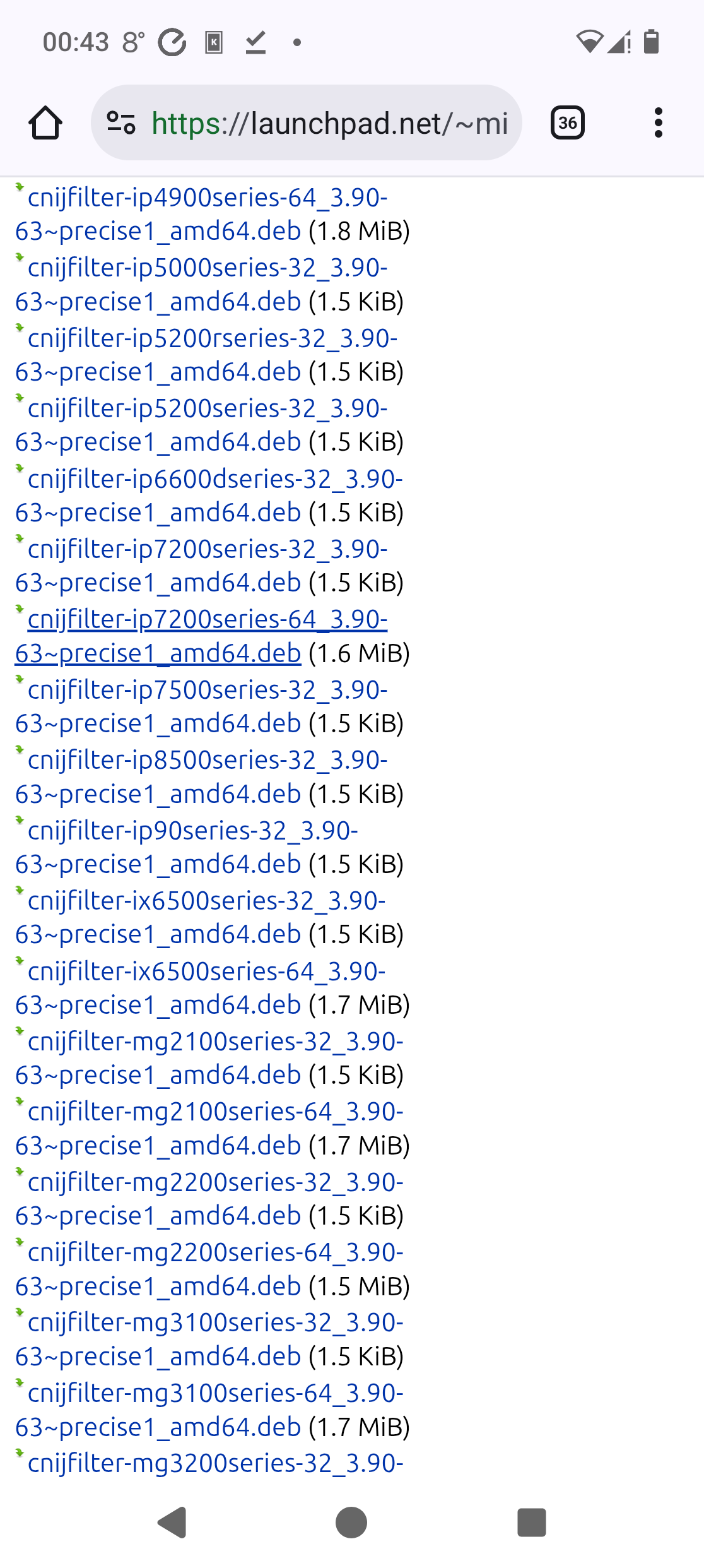
Task: Select cnijfilter-mg2100series-32 deb link
Action: tap(215, 1042)
